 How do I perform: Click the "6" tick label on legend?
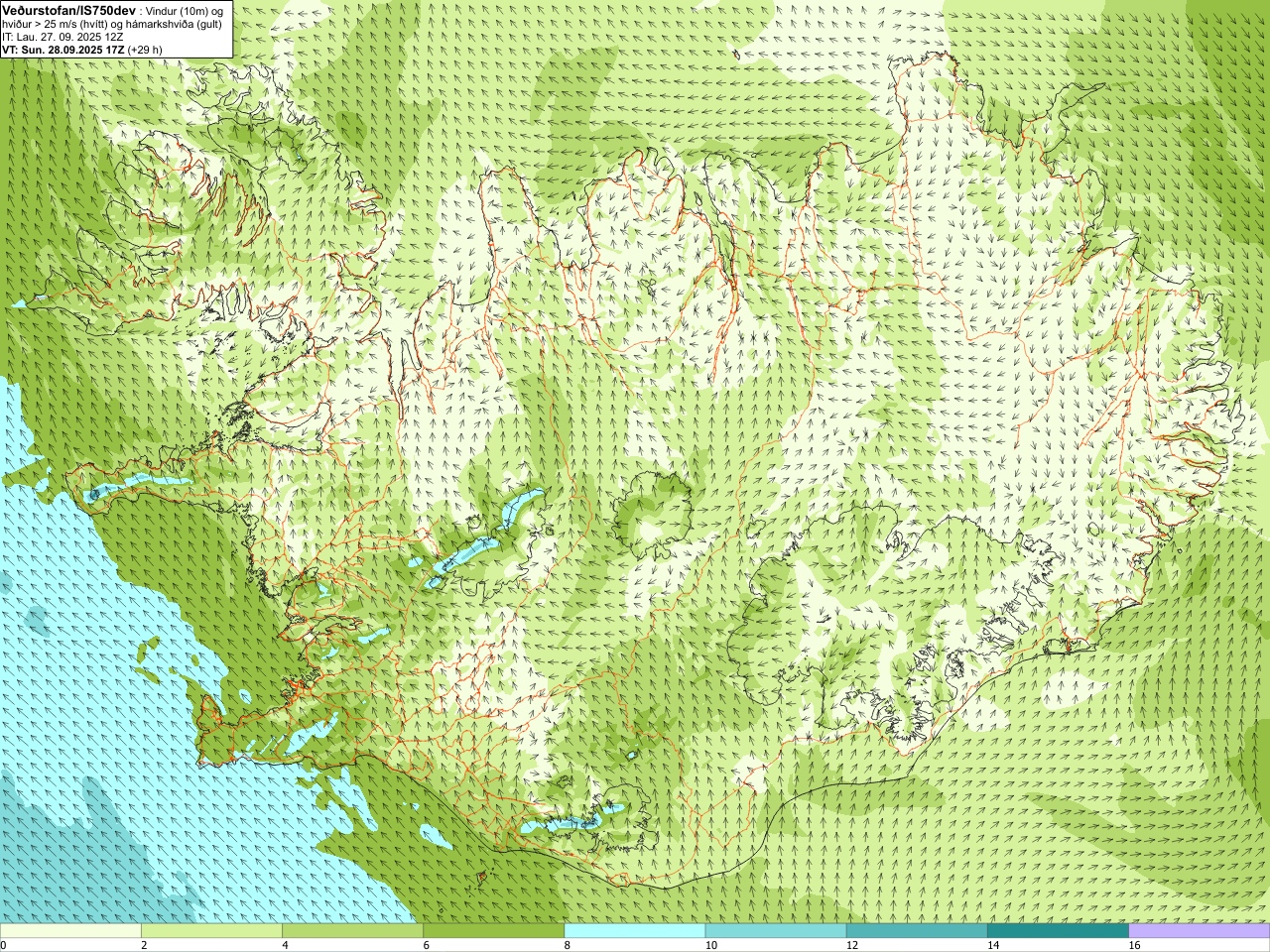427,945
